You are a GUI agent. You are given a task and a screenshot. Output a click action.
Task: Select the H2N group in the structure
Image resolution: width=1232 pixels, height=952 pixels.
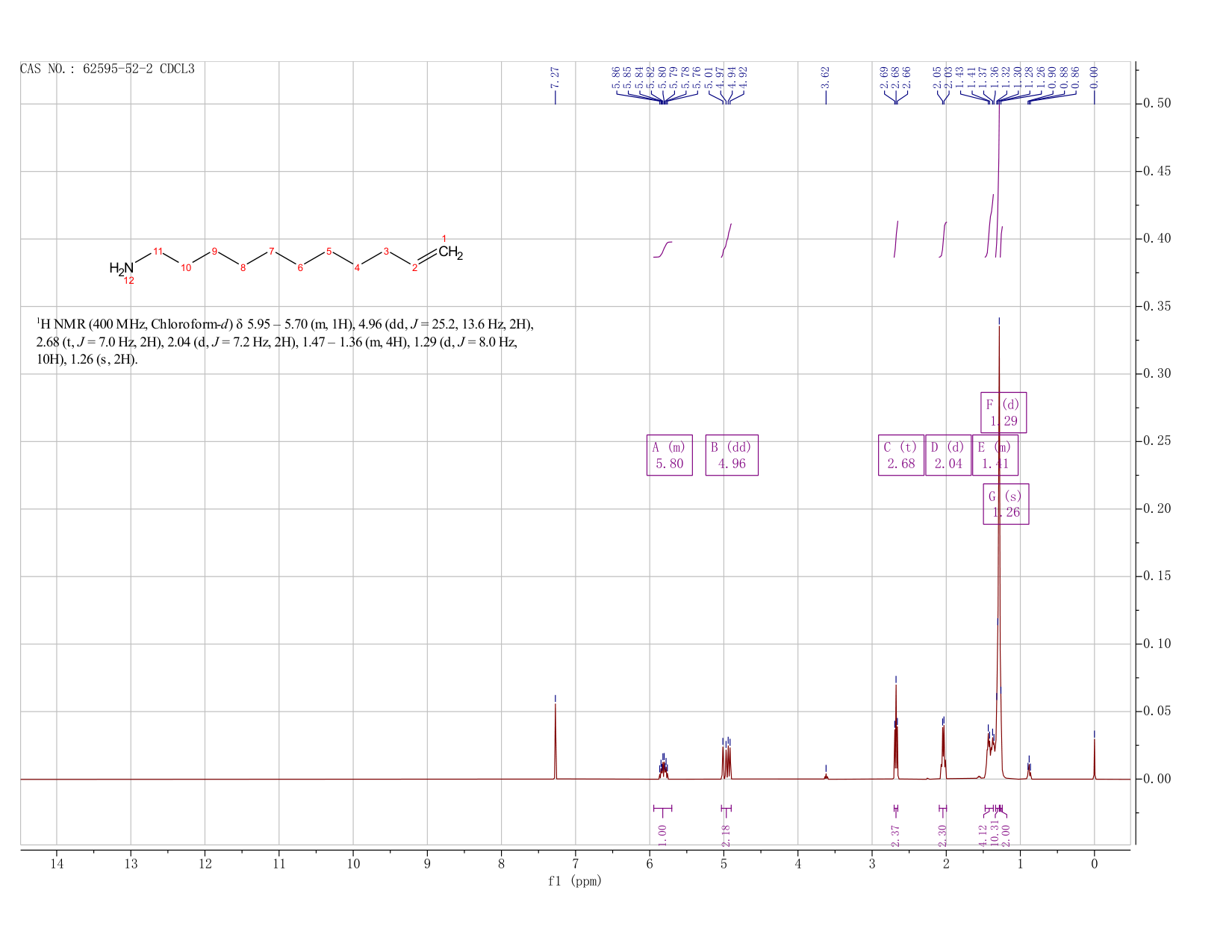[x=122, y=268]
